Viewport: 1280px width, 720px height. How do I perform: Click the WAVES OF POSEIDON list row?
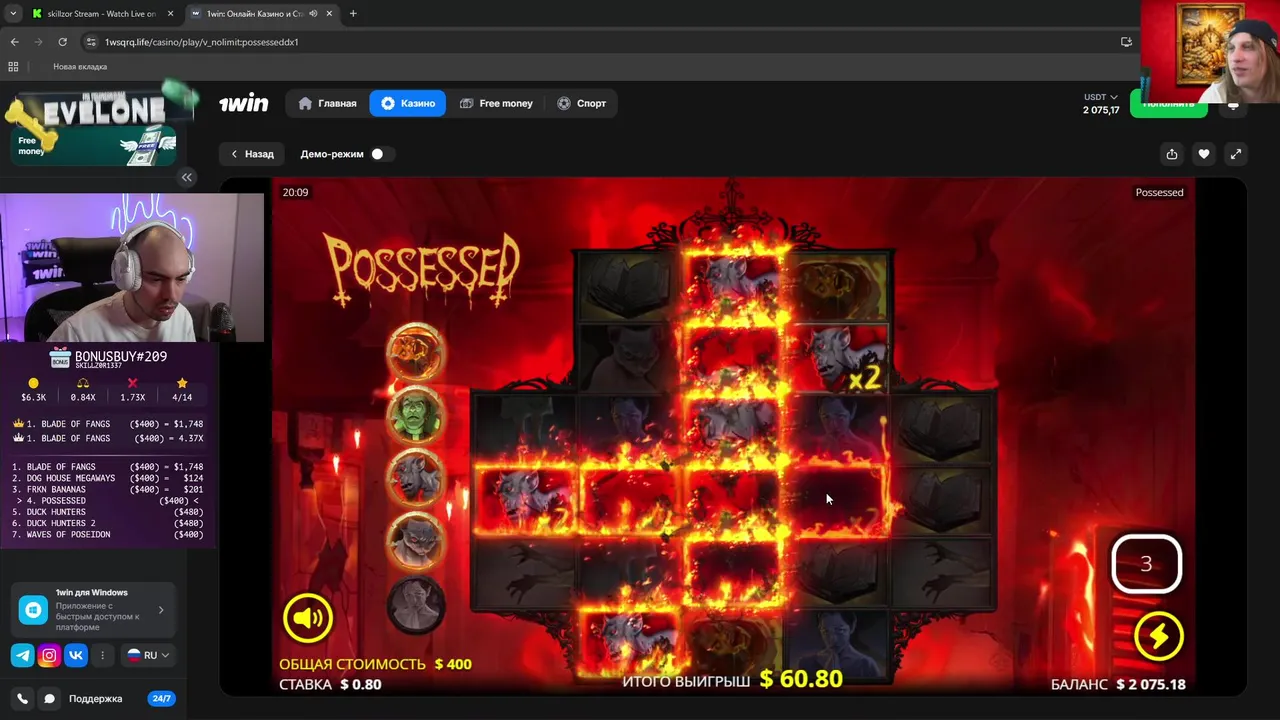[x=108, y=534]
